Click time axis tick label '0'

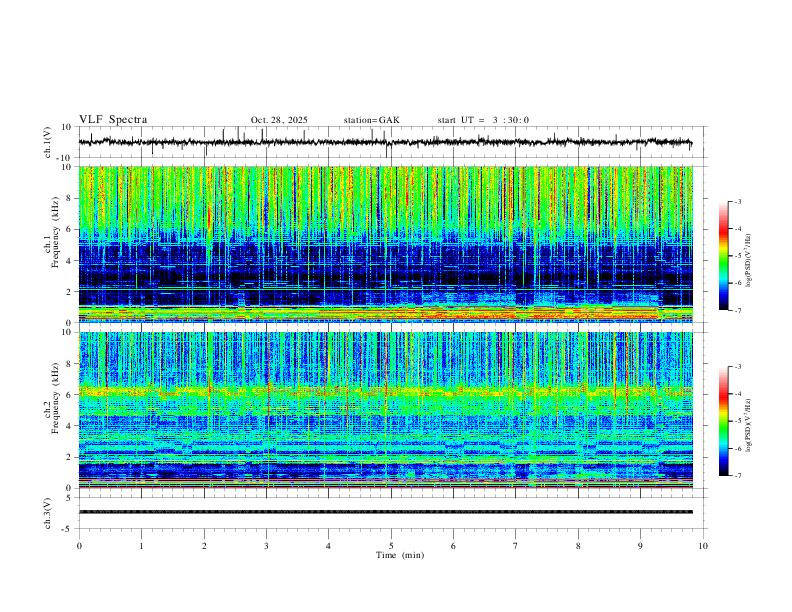pos(79,546)
